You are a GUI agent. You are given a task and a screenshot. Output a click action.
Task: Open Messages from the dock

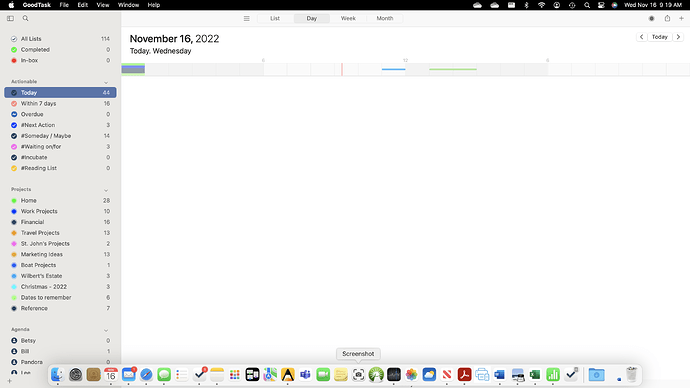[x=164, y=375]
